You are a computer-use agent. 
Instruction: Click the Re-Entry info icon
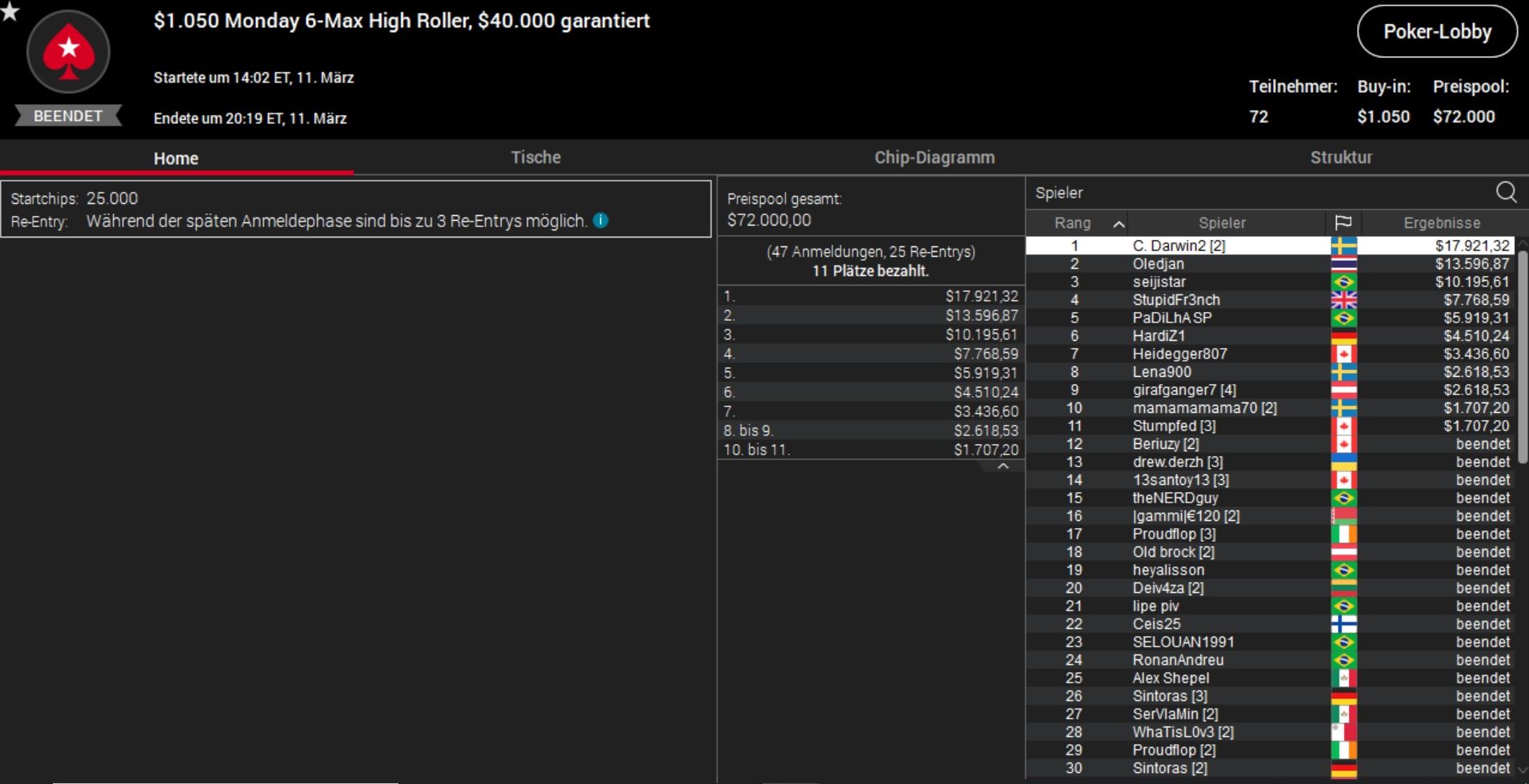[601, 221]
